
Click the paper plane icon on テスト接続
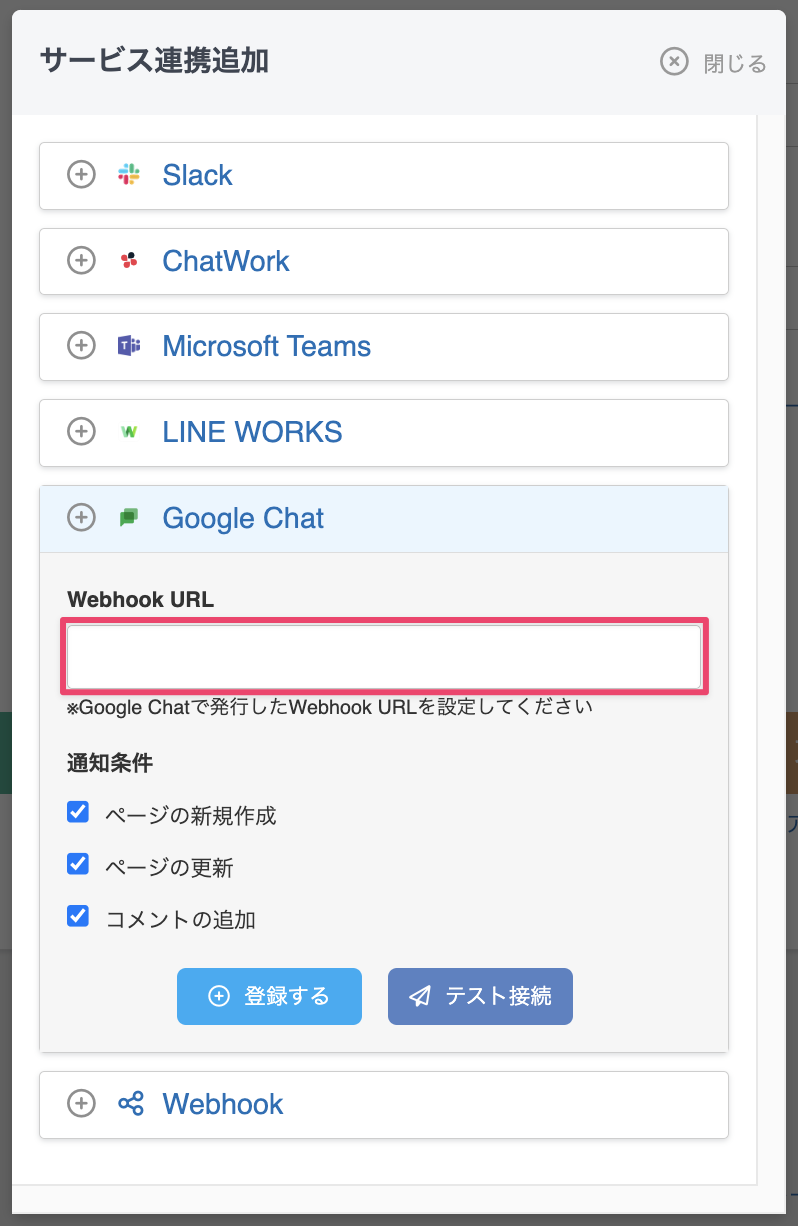tap(420, 996)
